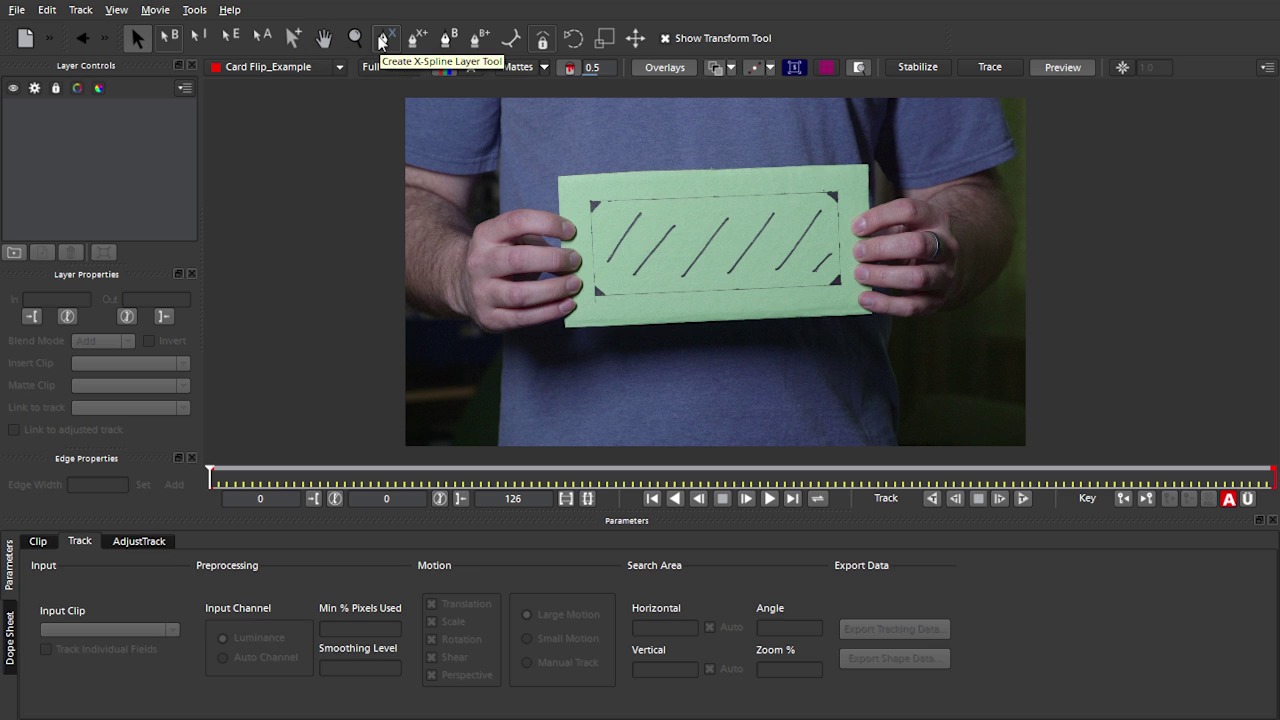The image size is (1280, 720).
Task: Click the magenta color swatch in view bar
Action: [826, 67]
